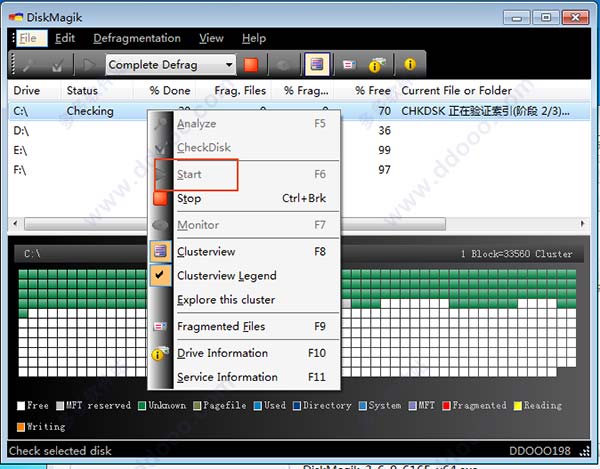Click the green Unknown legend swatch
600x469 pixels.
tap(142, 406)
